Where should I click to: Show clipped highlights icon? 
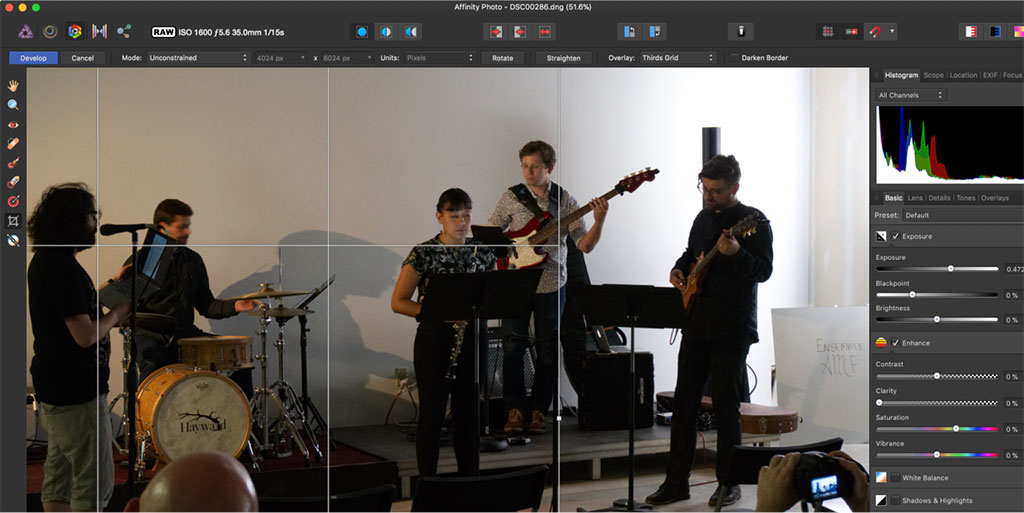pos(970,31)
